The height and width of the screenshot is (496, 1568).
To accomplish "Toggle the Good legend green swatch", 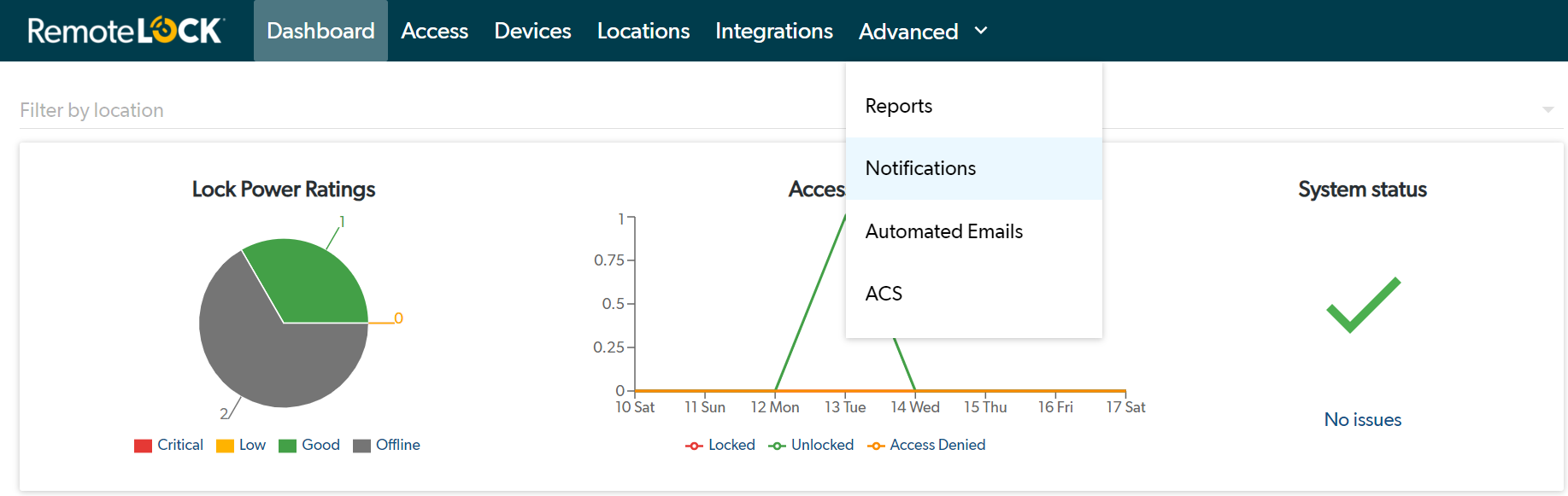I will pos(287,446).
